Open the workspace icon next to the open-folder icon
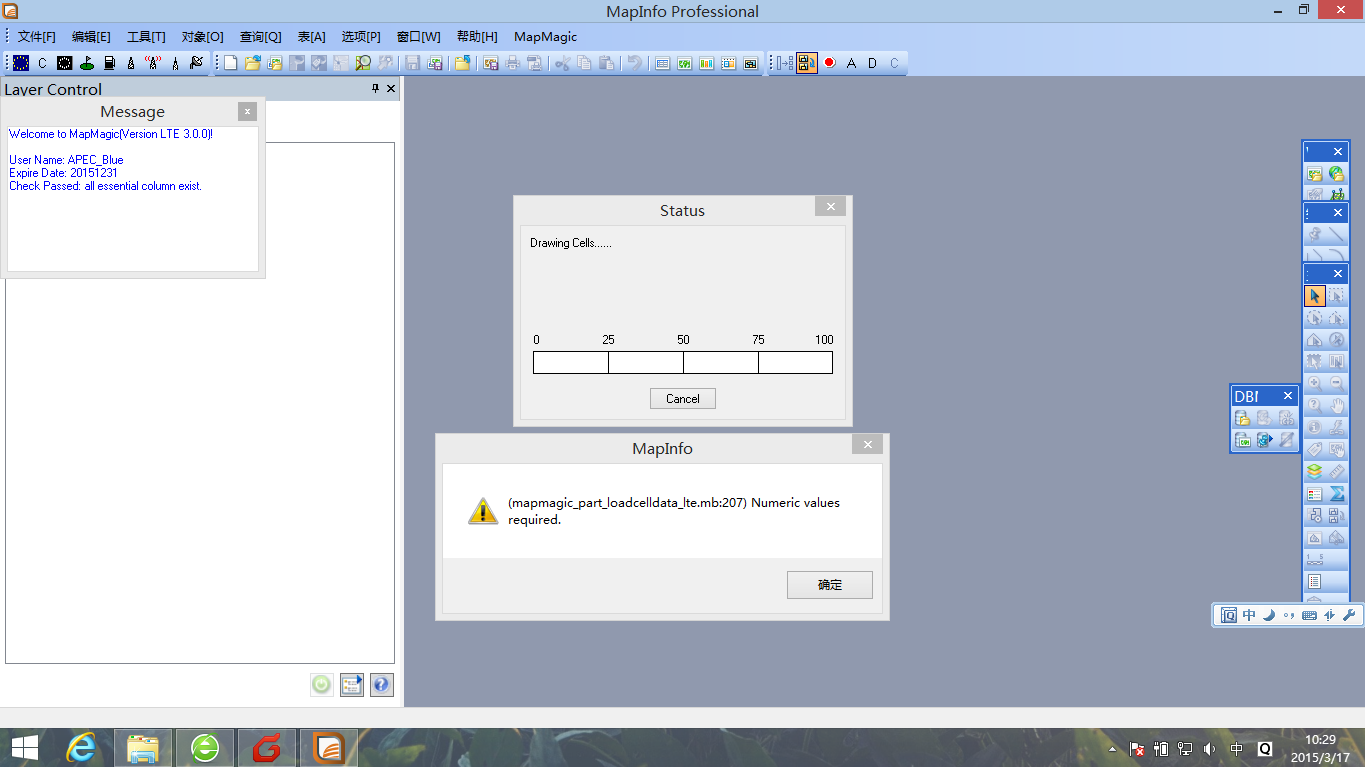Screen dimensions: 1365x767 click(x=274, y=63)
